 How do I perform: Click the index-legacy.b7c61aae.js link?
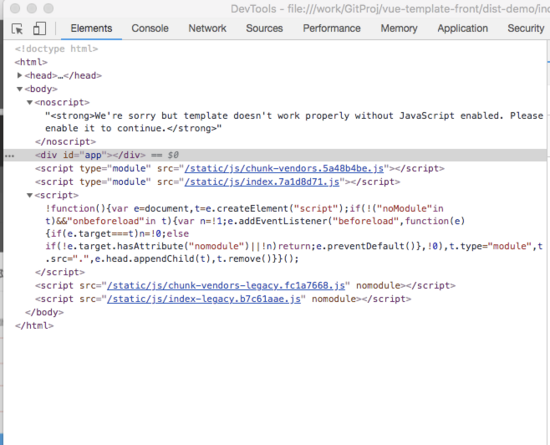(x=204, y=299)
